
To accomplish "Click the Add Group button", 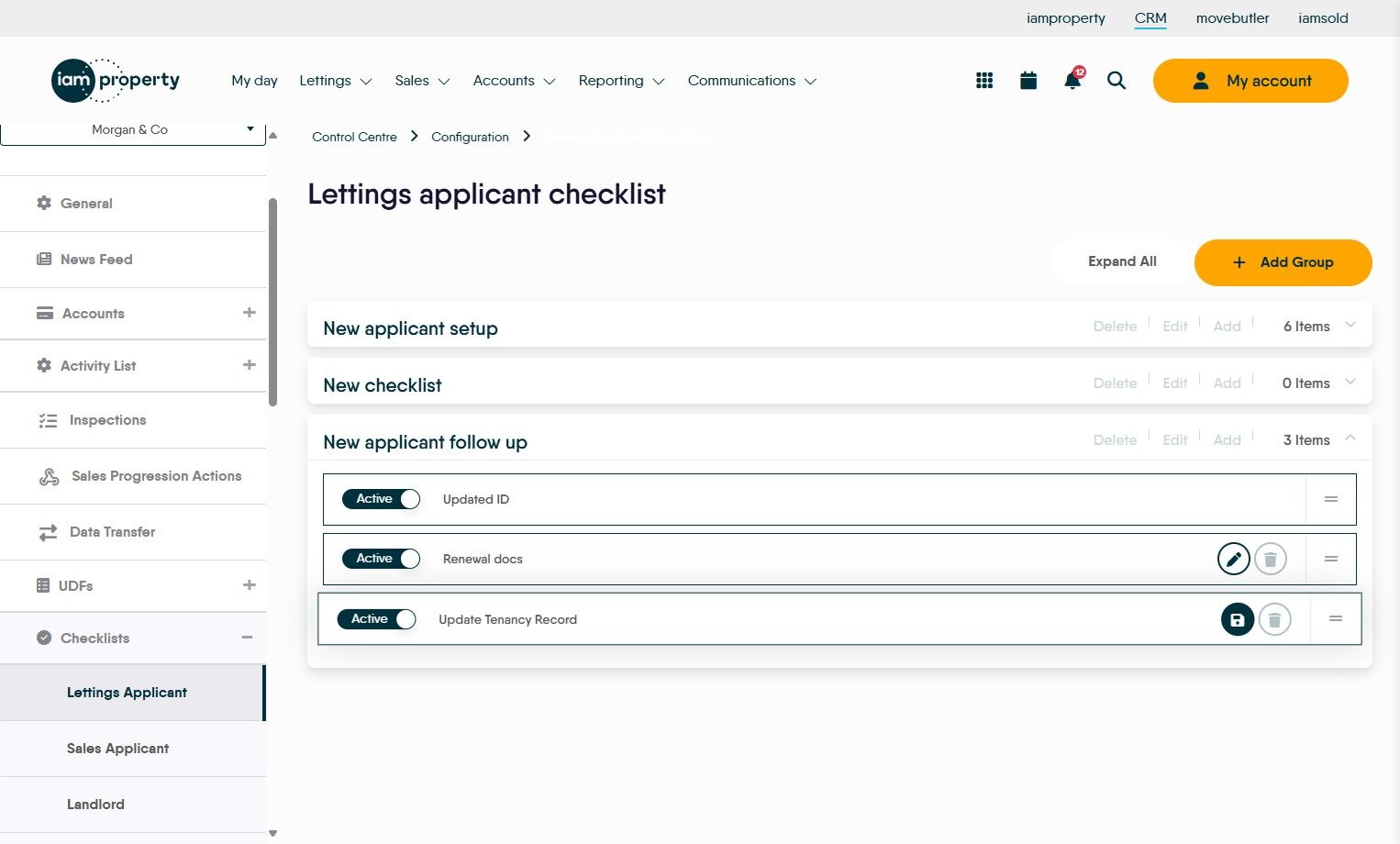I will click(x=1283, y=262).
